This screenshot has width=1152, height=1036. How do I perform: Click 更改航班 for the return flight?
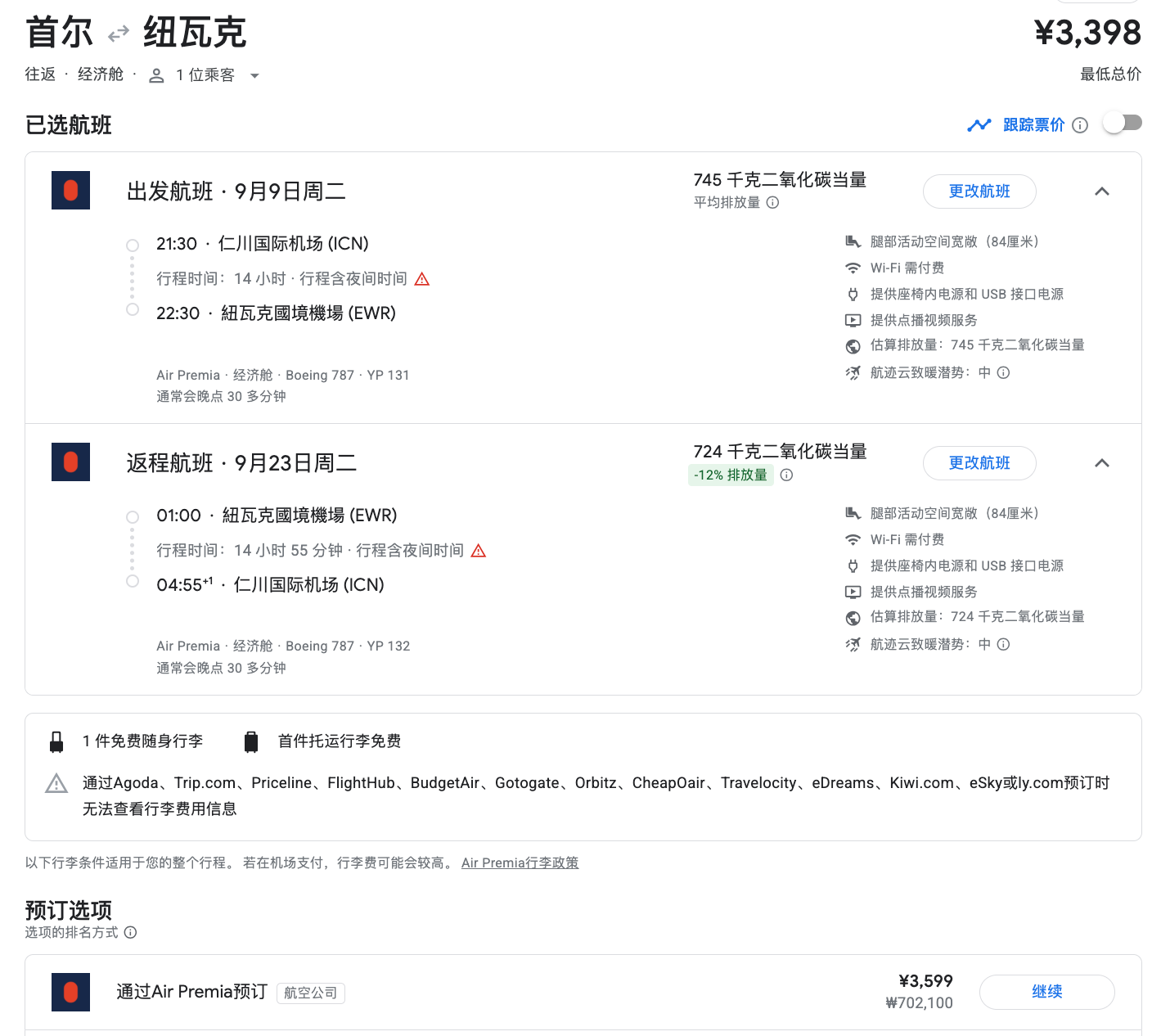pos(979,463)
